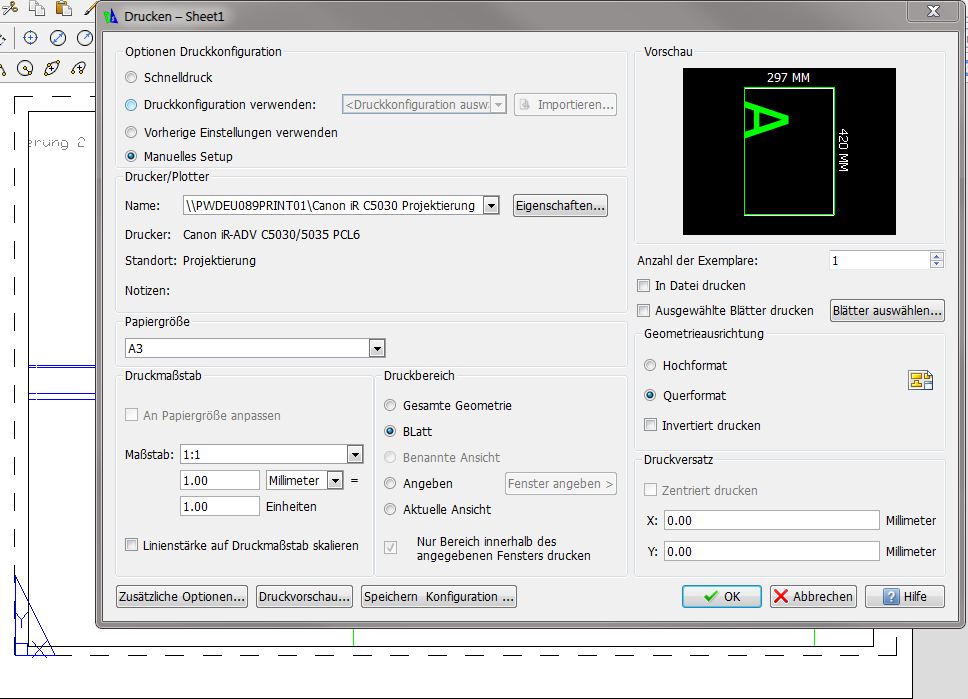Confirm printing with OK button
This screenshot has height=699, width=968.
point(722,596)
